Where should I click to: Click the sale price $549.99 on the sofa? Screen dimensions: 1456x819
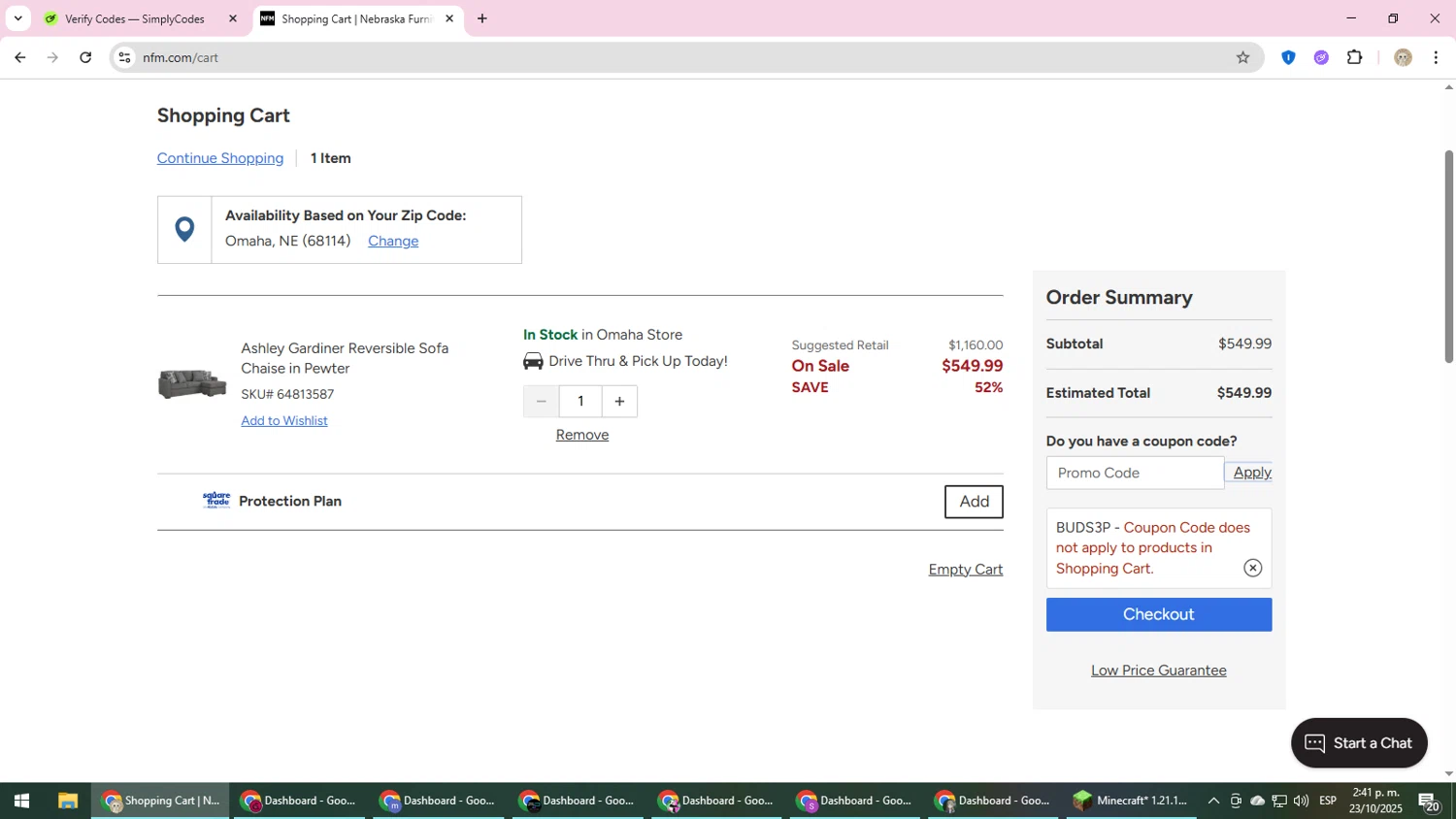click(x=972, y=366)
